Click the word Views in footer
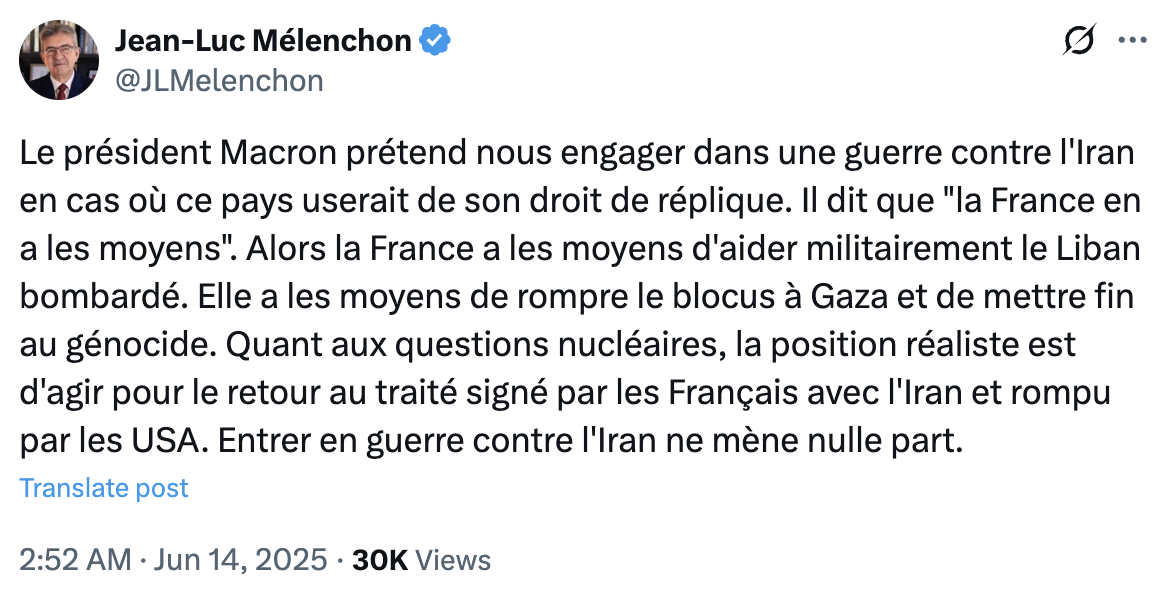Viewport: 1176px width, 608px height. [453, 560]
